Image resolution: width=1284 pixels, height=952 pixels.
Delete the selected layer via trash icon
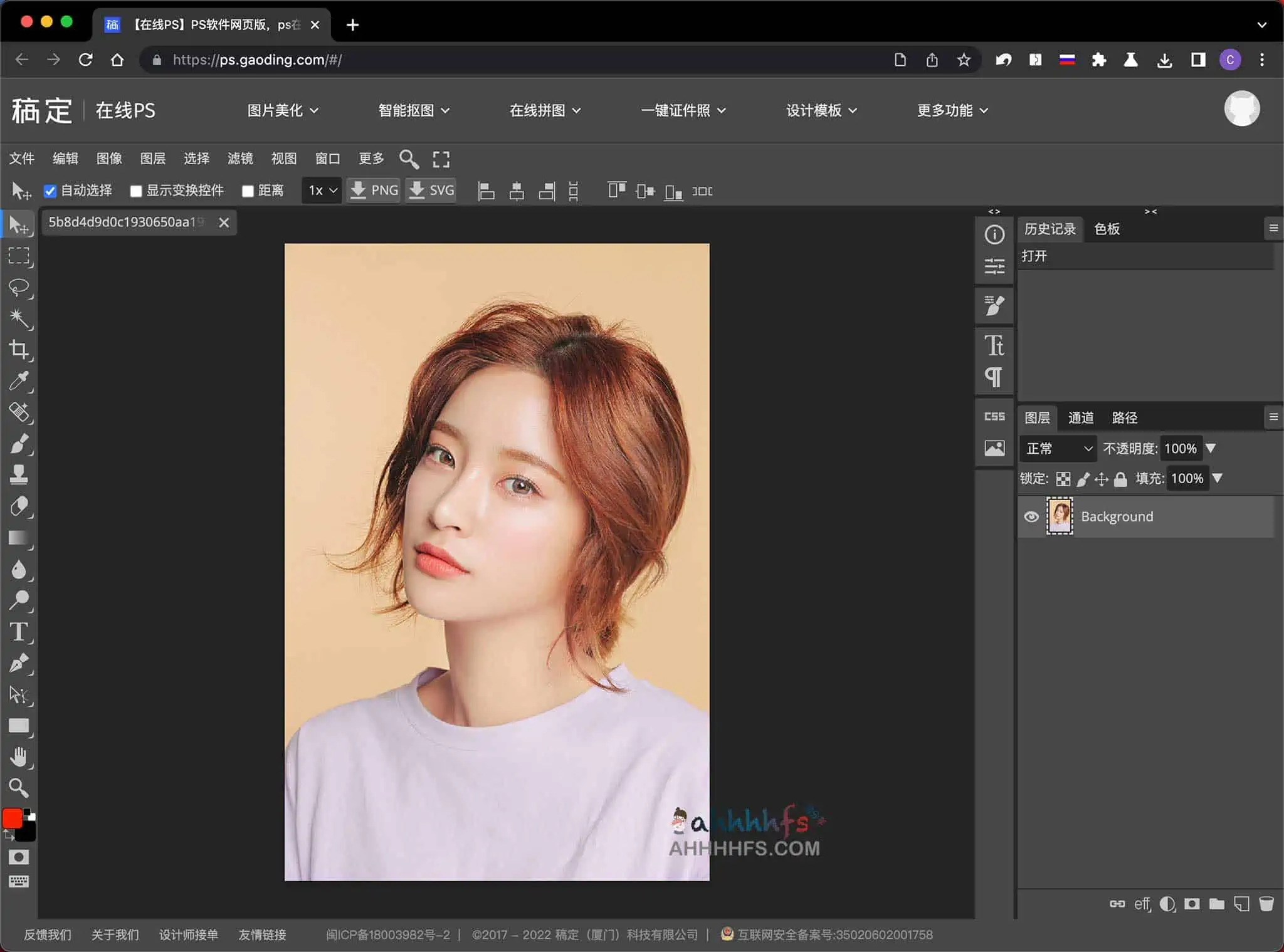(x=1267, y=904)
